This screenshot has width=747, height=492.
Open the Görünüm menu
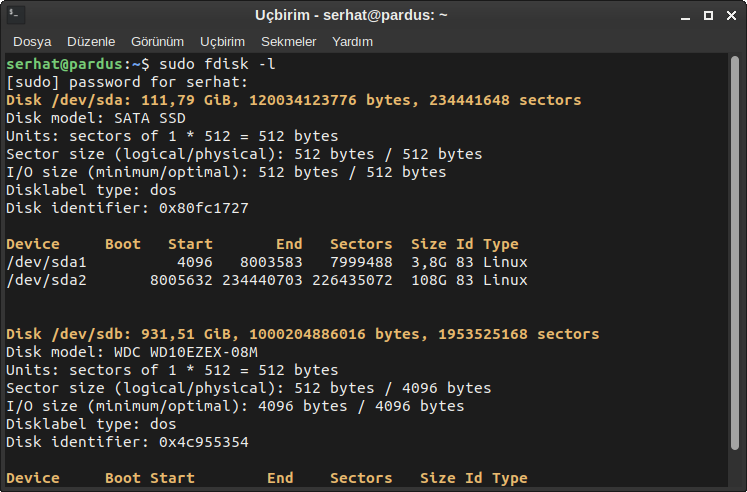point(158,42)
